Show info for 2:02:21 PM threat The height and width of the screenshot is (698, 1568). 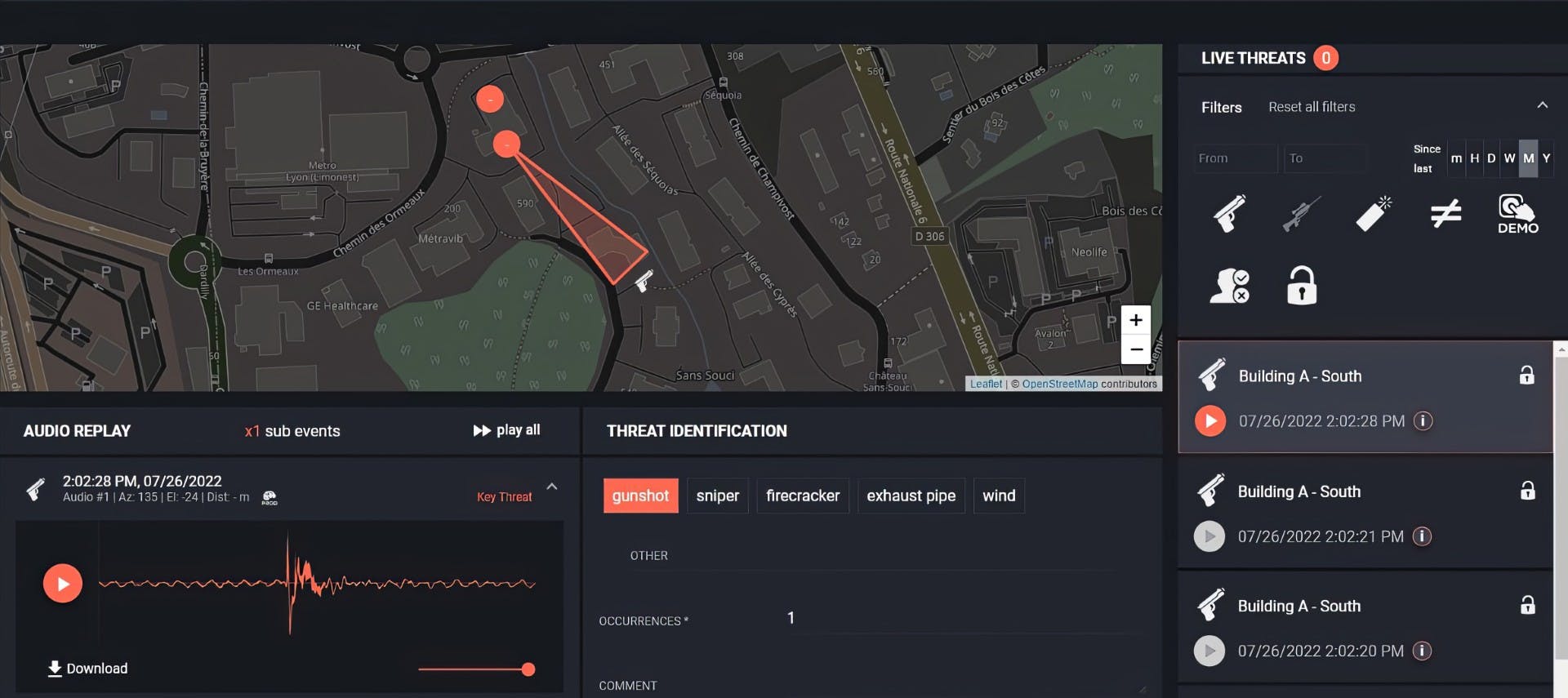pos(1422,536)
